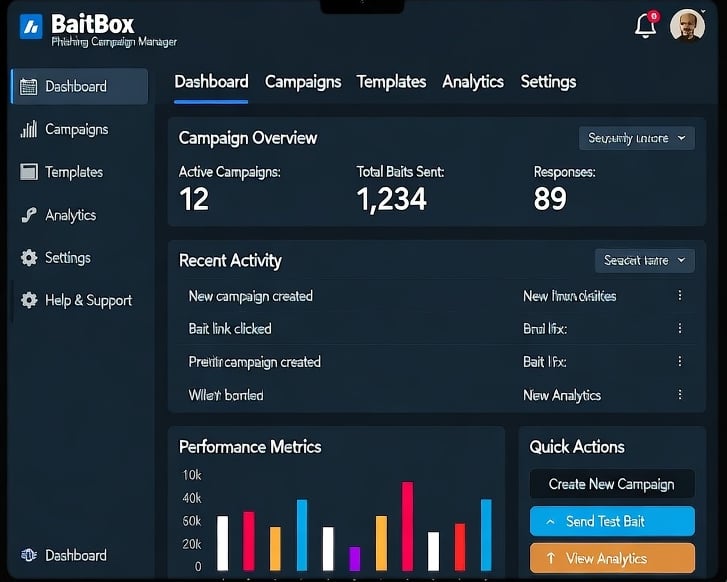This screenshot has height=582, width=727.
Task: Select the 'Bait link clicked' activity row
Action: point(436,329)
